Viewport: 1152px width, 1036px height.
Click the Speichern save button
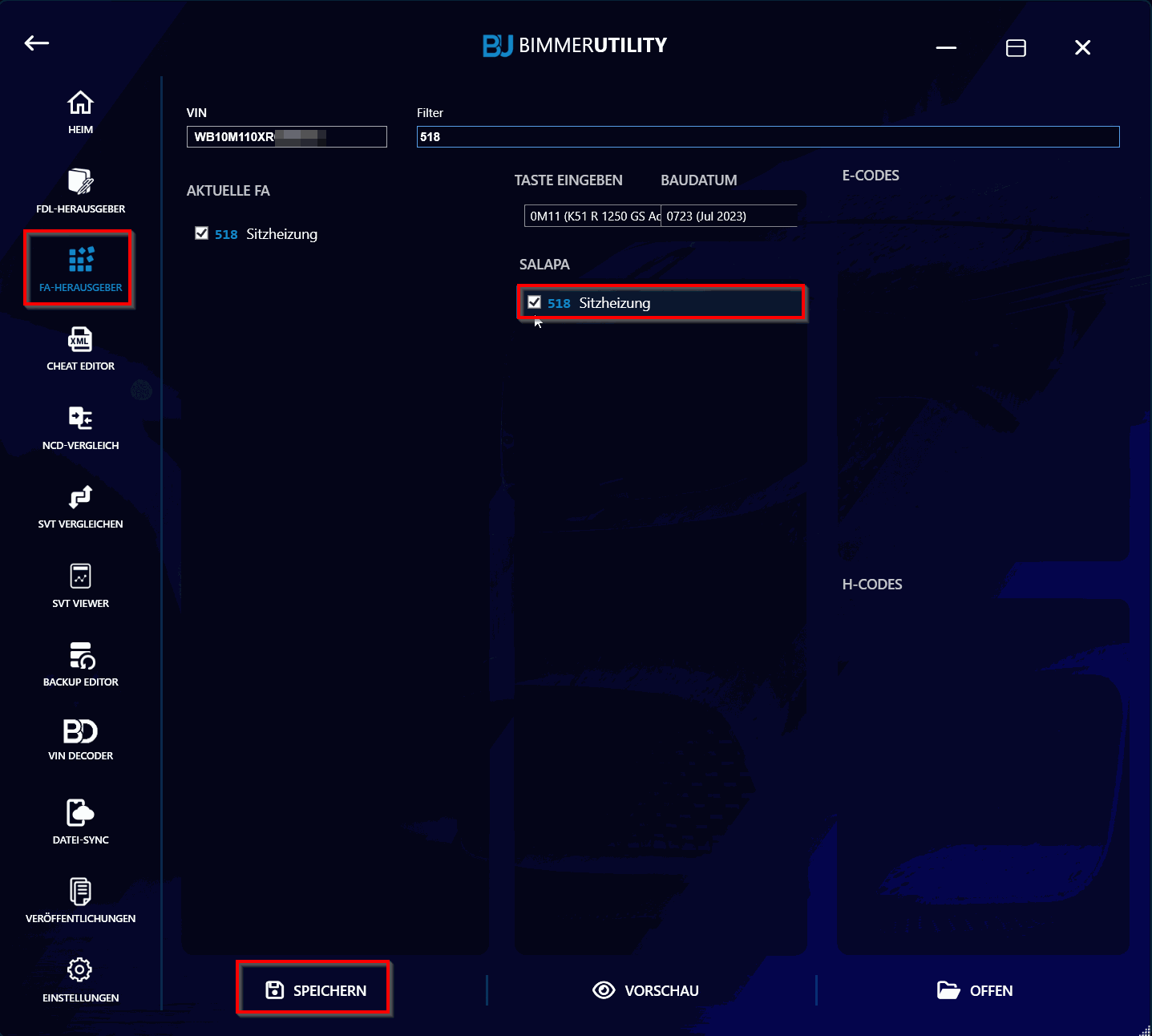[x=315, y=990]
